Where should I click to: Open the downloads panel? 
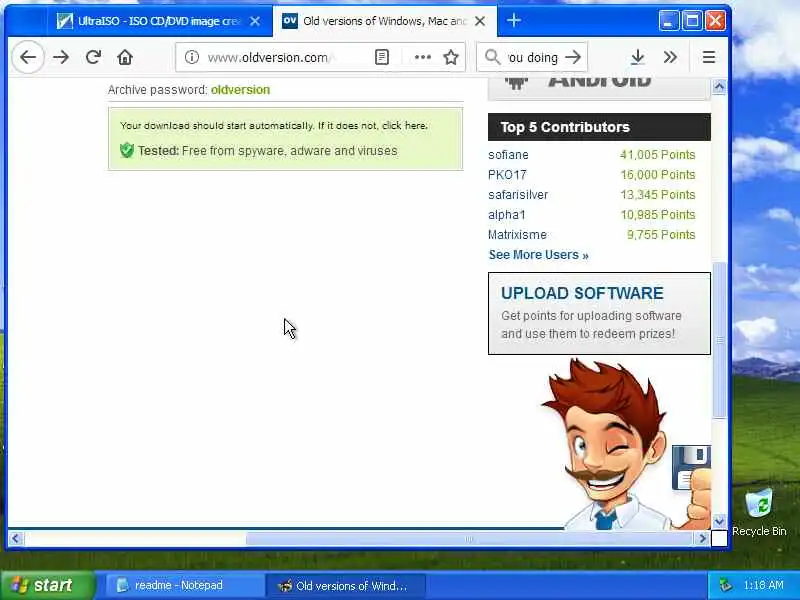coord(637,57)
